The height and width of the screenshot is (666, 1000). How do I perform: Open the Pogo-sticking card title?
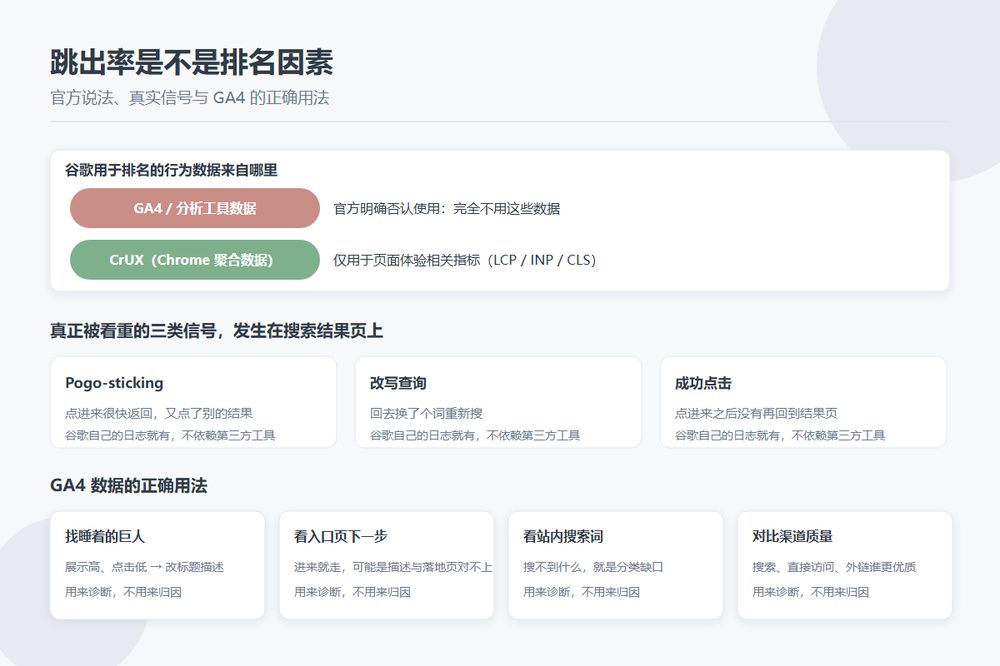tap(114, 383)
